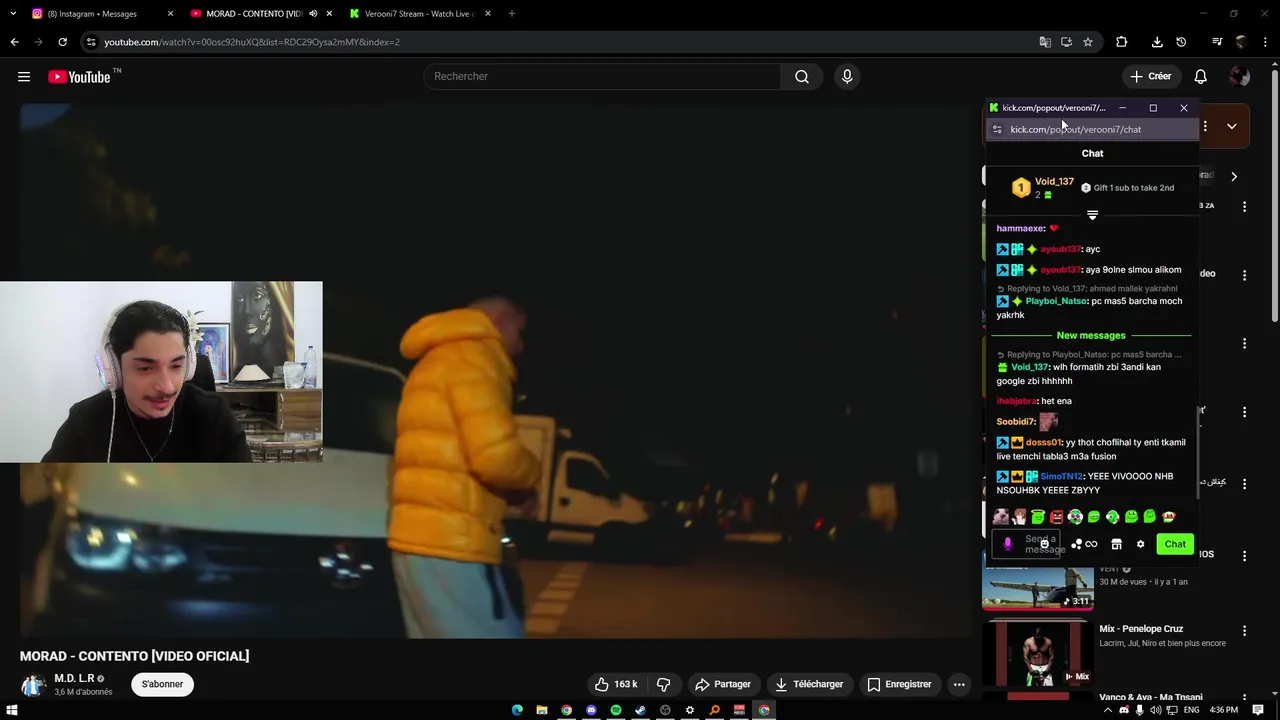This screenshot has width=1280, height=720.
Task: Open a new Chrome tab
Action: coord(512,14)
